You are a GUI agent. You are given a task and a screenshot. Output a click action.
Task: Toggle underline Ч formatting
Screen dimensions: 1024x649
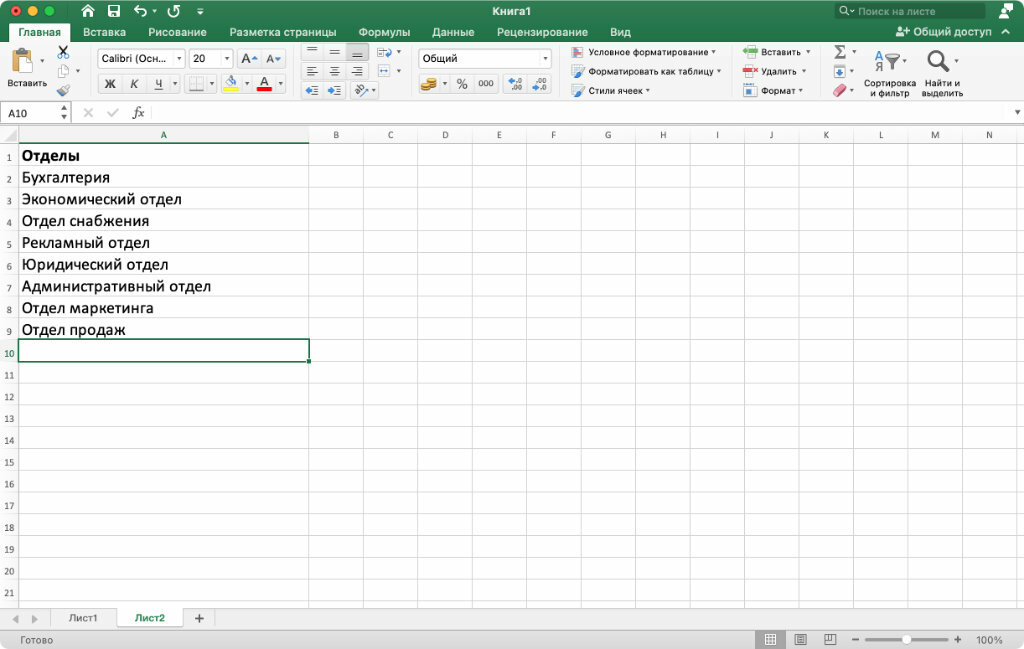pos(158,84)
